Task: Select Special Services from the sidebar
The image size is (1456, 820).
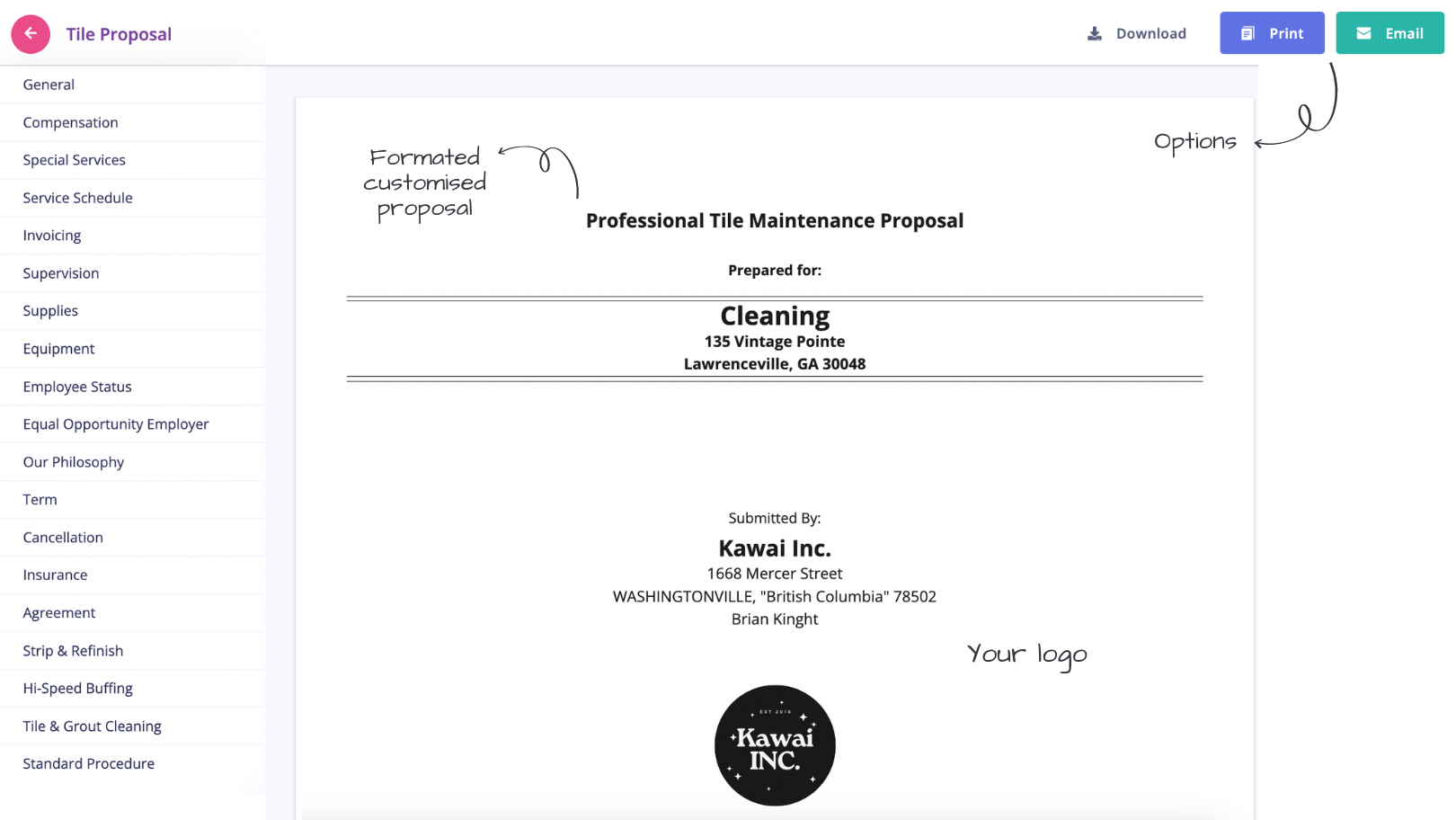Action: 74,159
